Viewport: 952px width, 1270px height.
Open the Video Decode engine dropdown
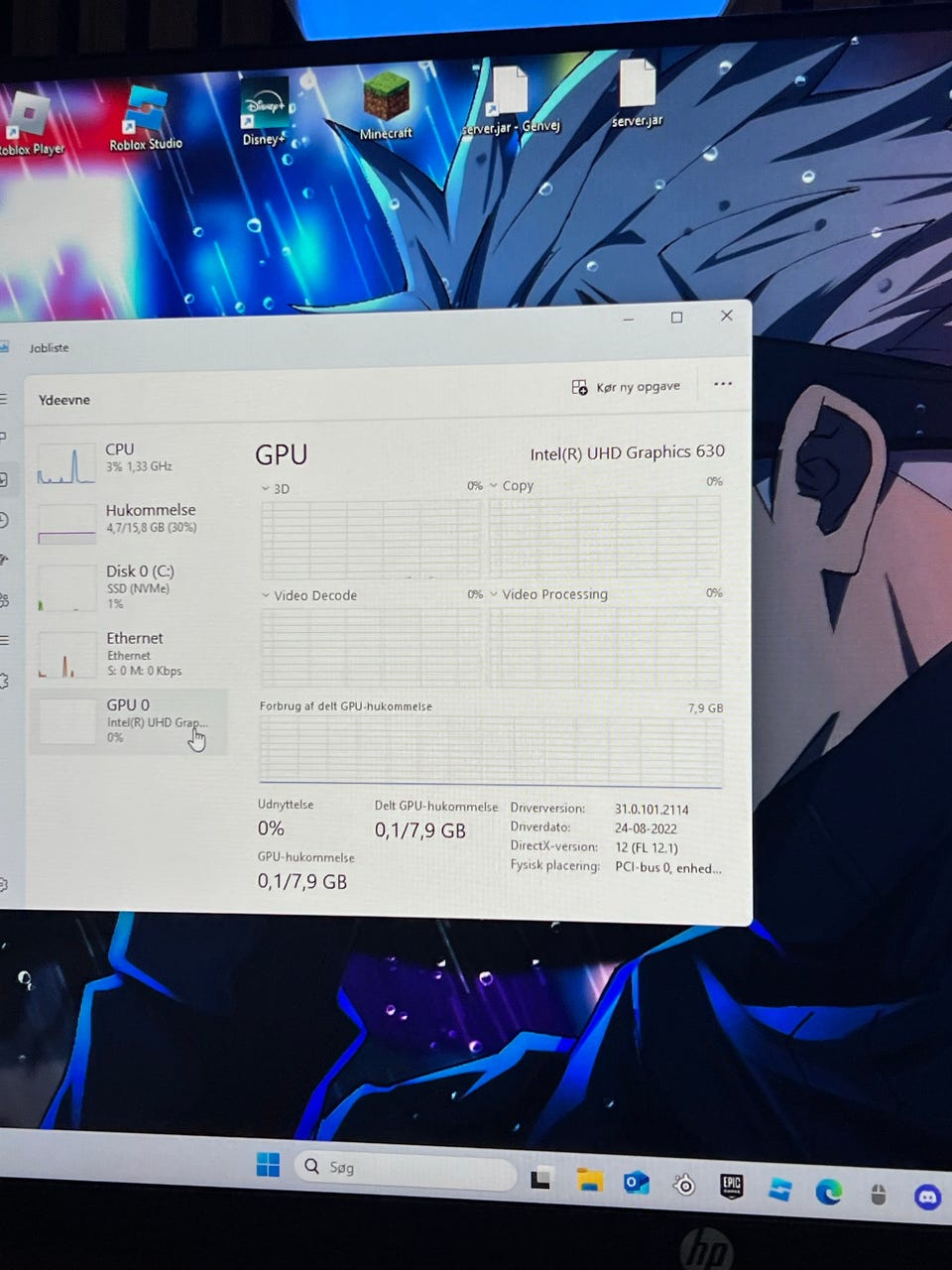(267, 595)
